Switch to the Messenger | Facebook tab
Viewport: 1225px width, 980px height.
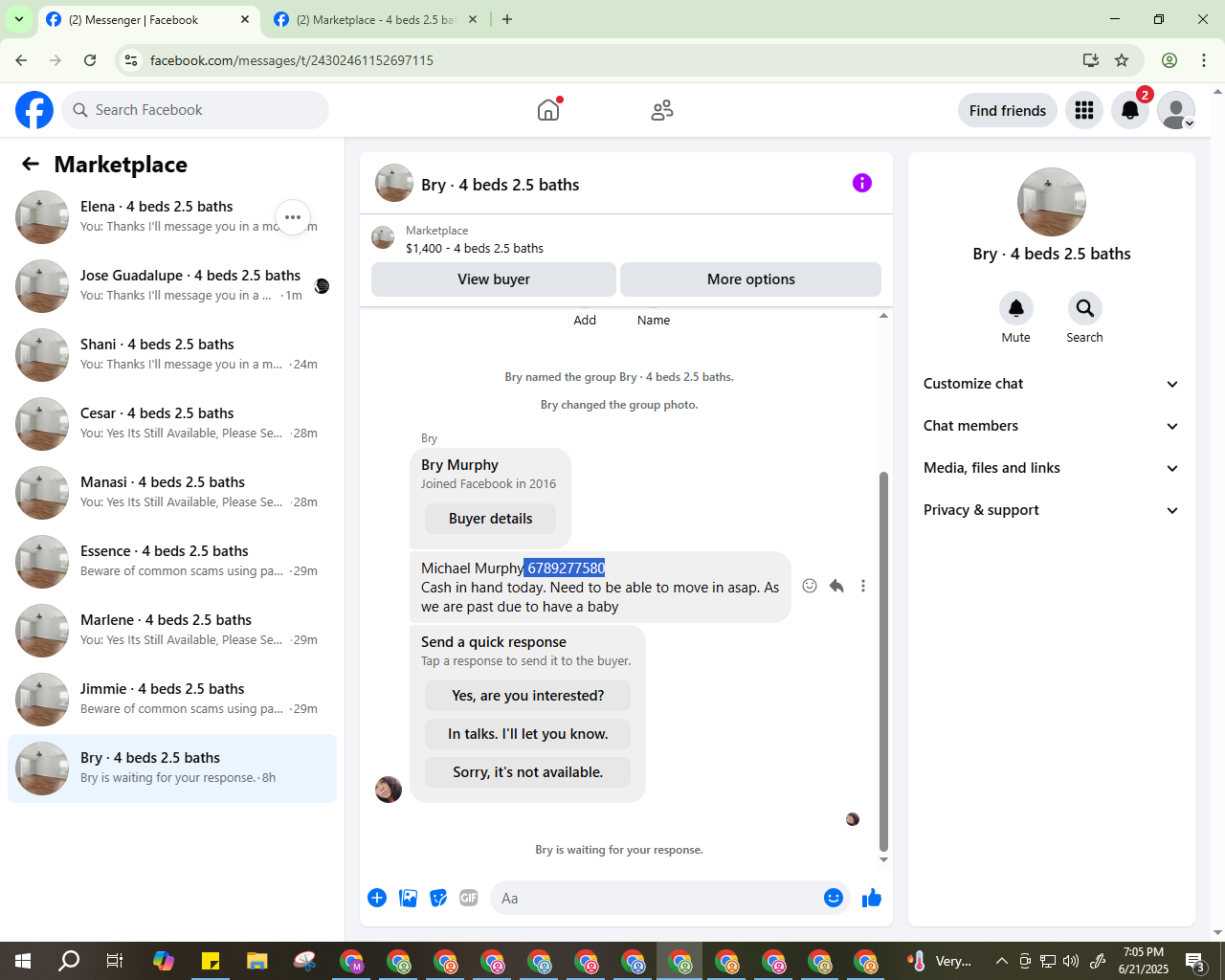click(148, 19)
